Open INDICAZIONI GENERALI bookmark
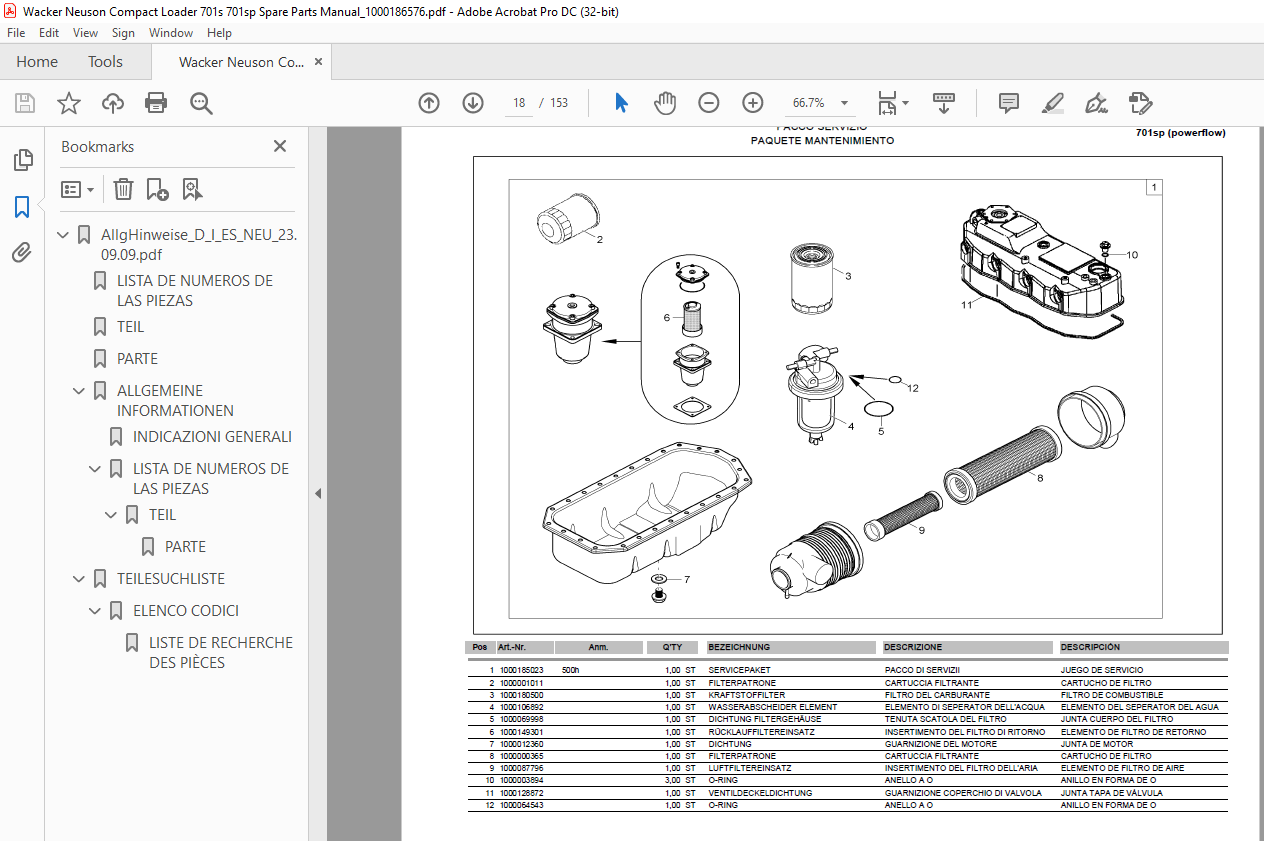The height and width of the screenshot is (841, 1264). click(212, 437)
